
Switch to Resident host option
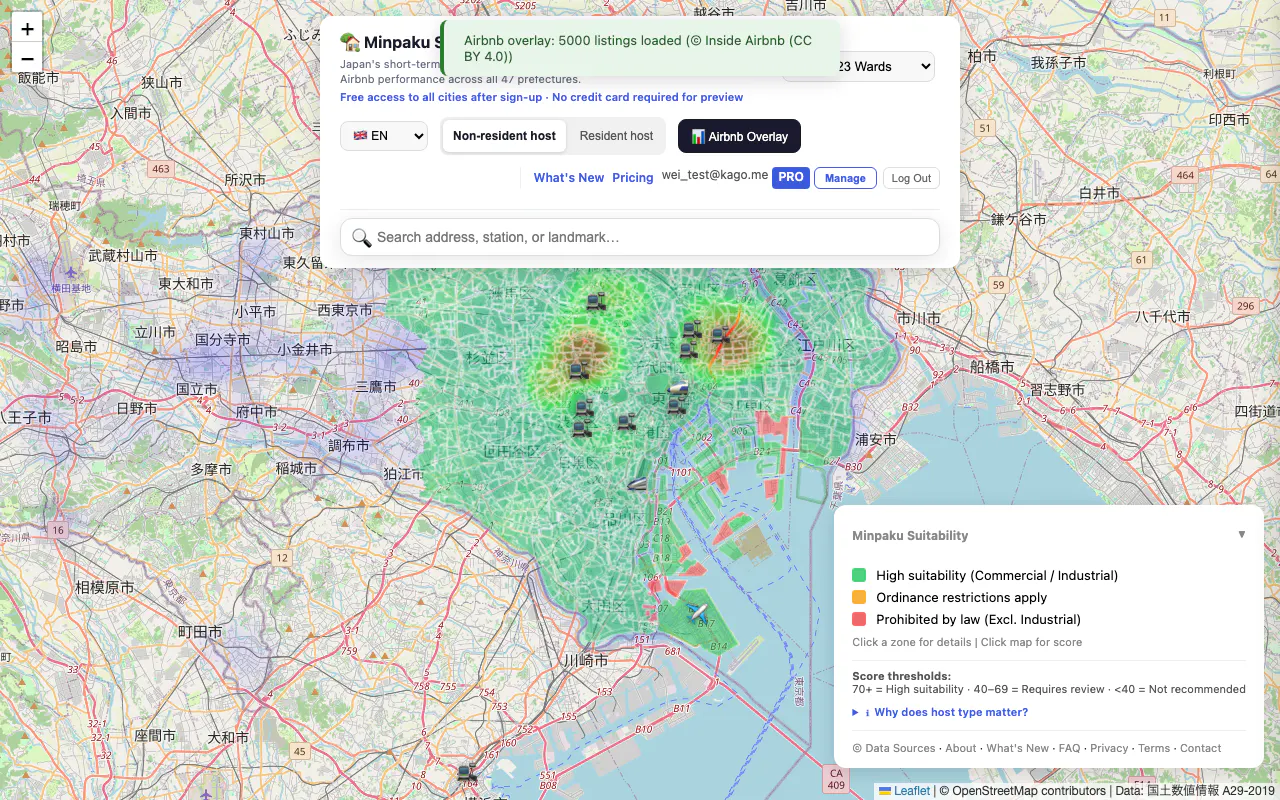(x=616, y=136)
